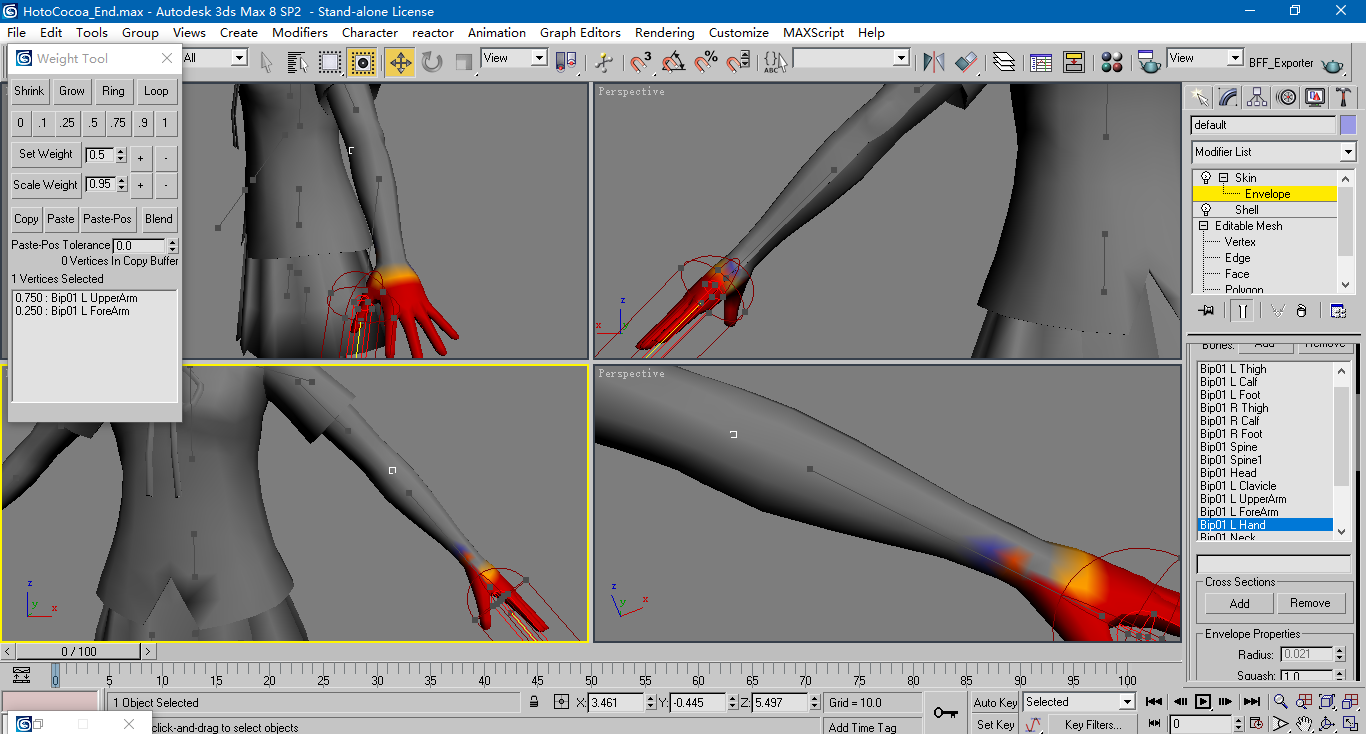Toggle the Shell modifier lightbulb
The height and width of the screenshot is (734, 1366).
(1206, 210)
